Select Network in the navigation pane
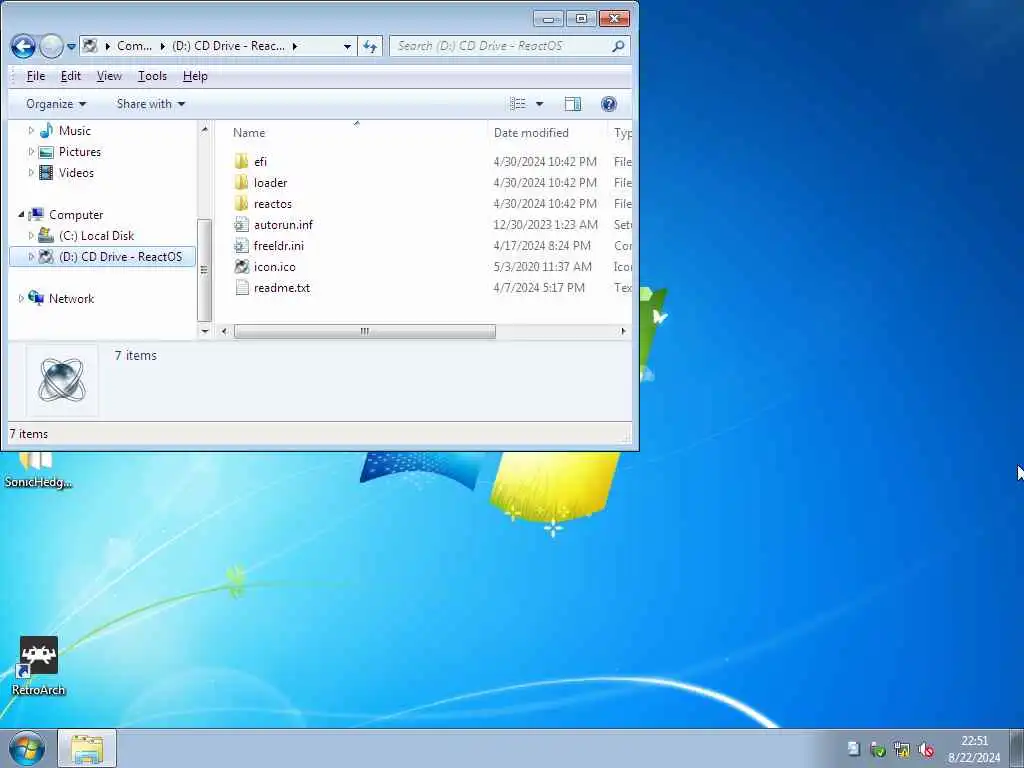1024x768 pixels. coord(71,298)
